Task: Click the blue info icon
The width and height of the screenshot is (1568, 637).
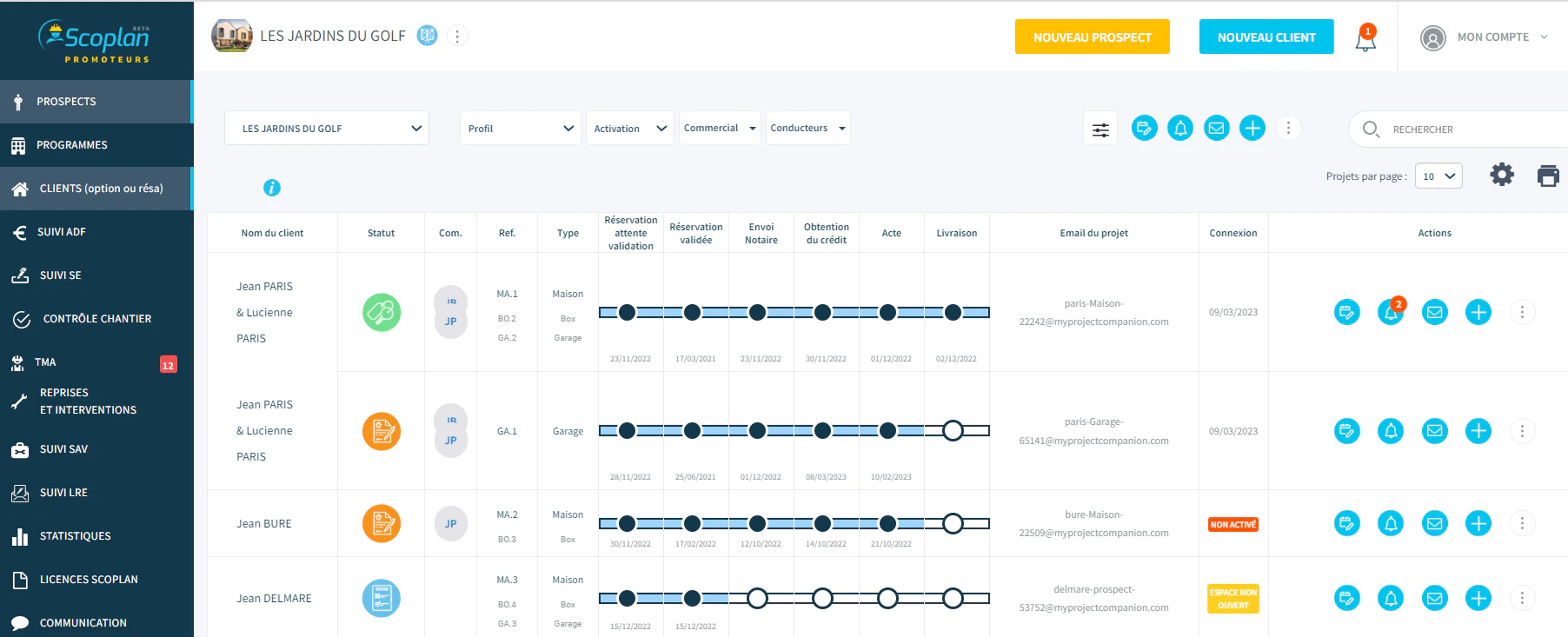Action: pyautogui.click(x=272, y=188)
